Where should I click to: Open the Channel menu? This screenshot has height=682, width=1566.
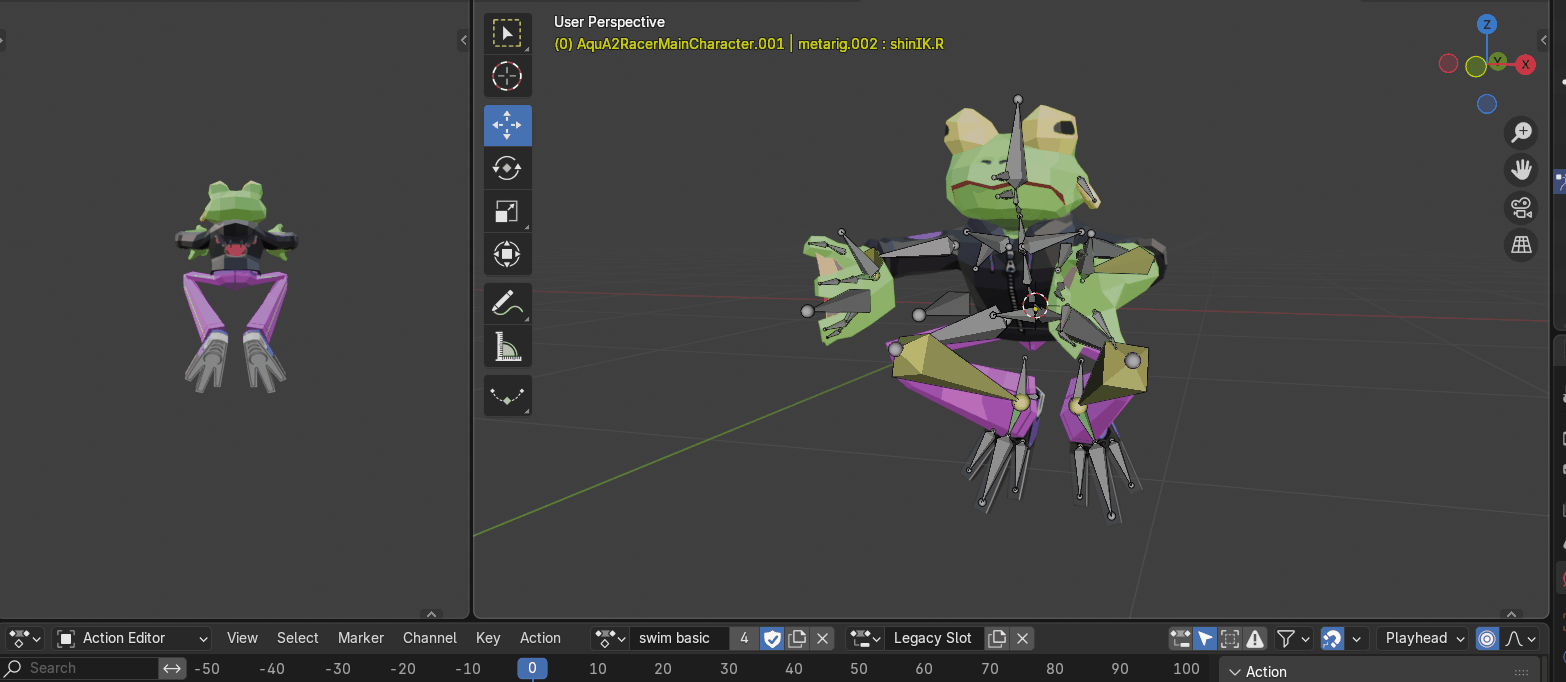click(429, 638)
